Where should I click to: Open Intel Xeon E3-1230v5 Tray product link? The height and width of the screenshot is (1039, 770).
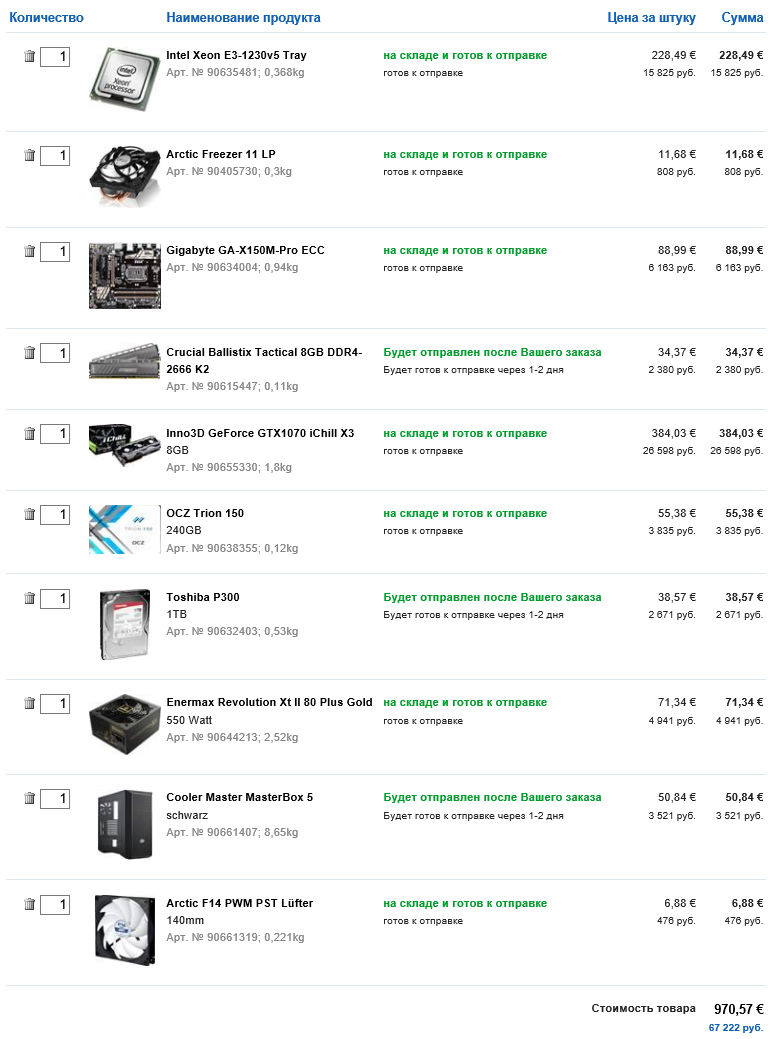coord(236,55)
